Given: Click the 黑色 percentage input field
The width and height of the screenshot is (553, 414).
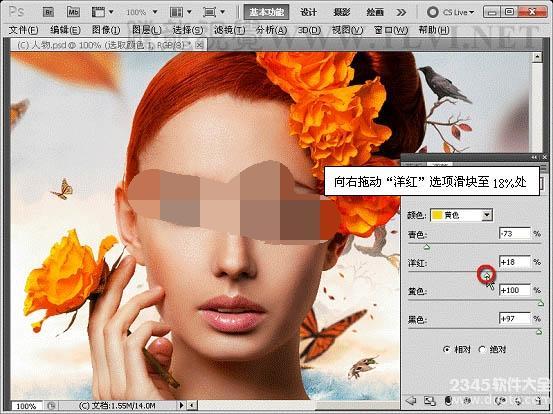Looking at the screenshot, I should pyautogui.click(x=515, y=318).
